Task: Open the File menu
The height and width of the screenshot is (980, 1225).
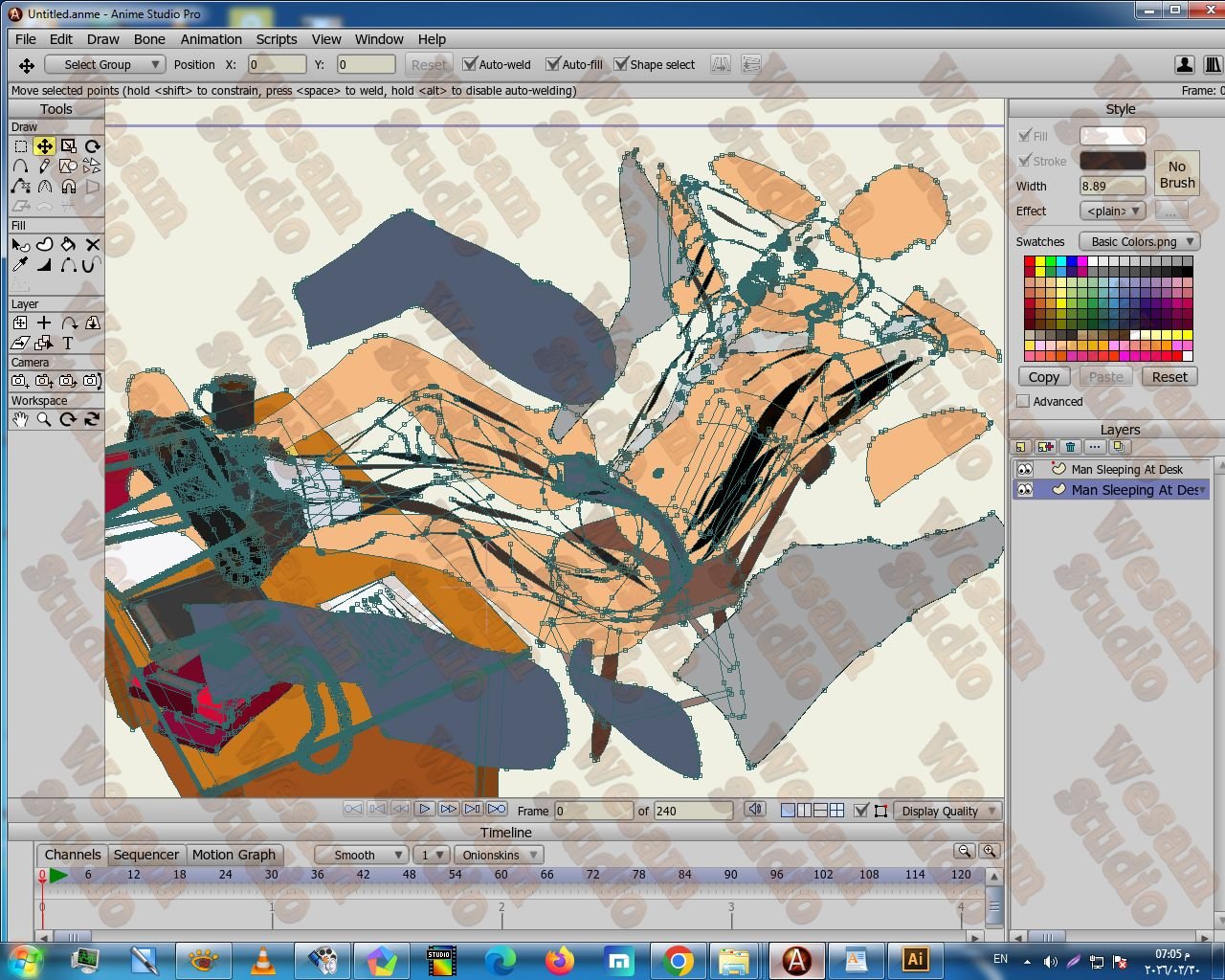Action: tap(26, 39)
